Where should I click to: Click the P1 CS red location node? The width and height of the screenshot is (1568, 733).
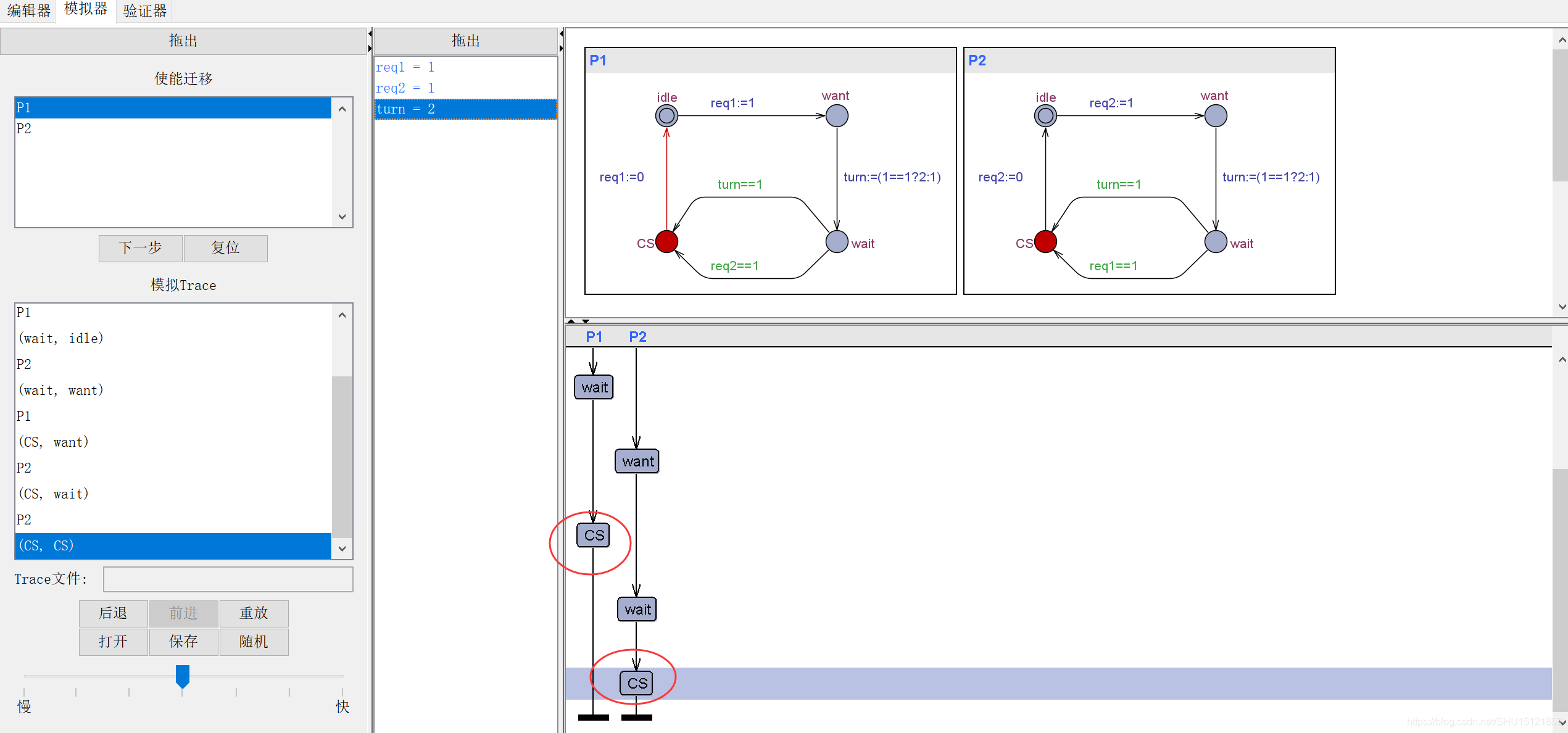pos(666,241)
